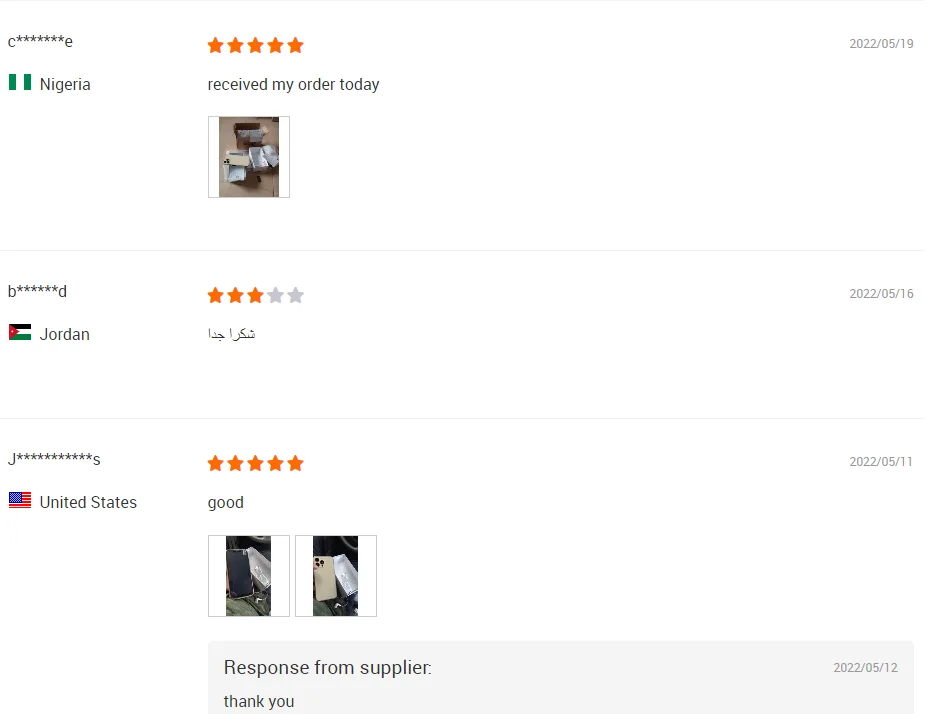The image size is (937, 714).
Task: Click the five-star rating of Nigeria review
Action: [x=255, y=45]
